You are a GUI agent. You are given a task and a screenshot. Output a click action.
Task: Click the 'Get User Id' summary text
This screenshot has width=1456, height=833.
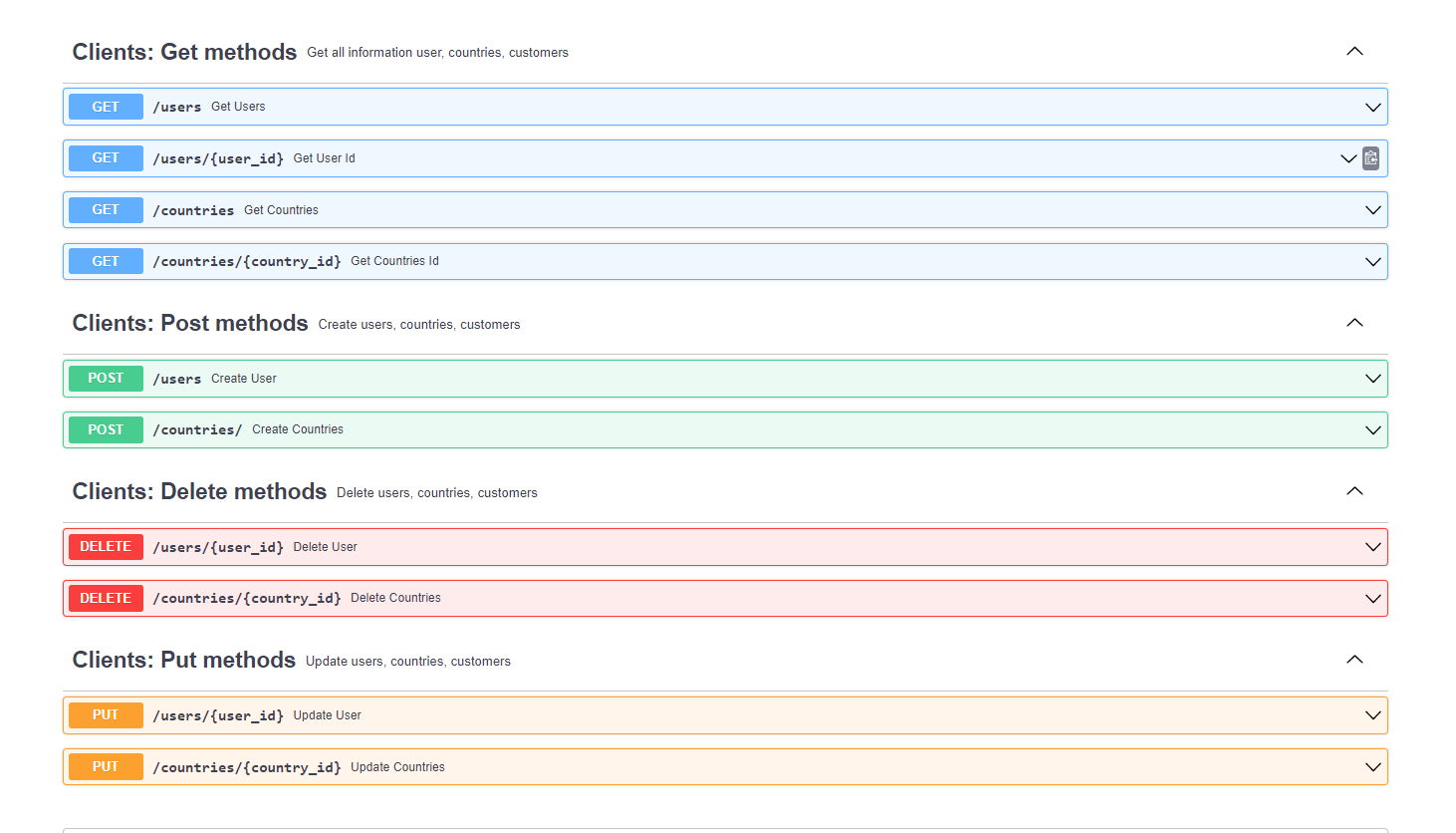324,158
